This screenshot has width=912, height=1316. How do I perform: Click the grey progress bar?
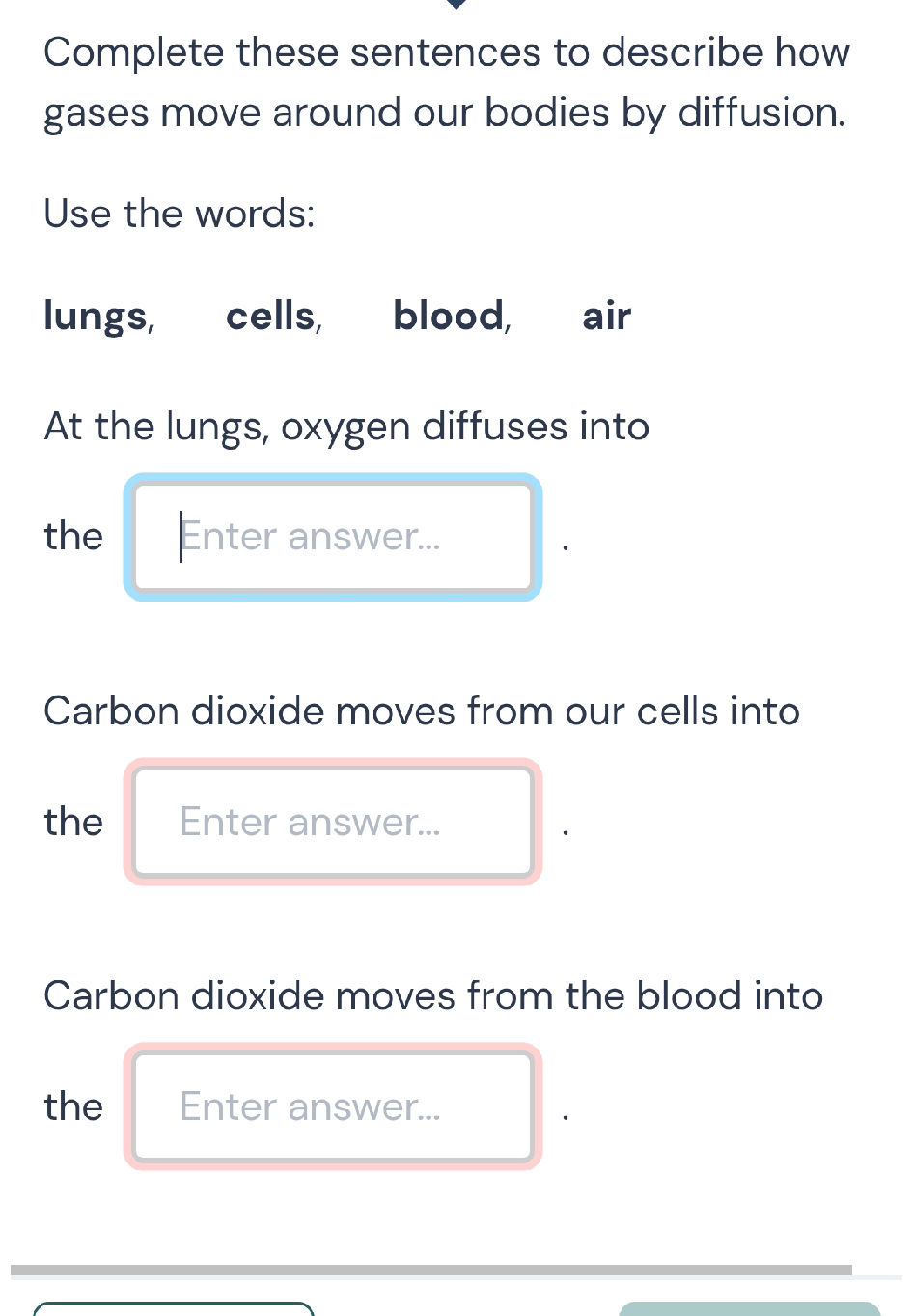430,1270
